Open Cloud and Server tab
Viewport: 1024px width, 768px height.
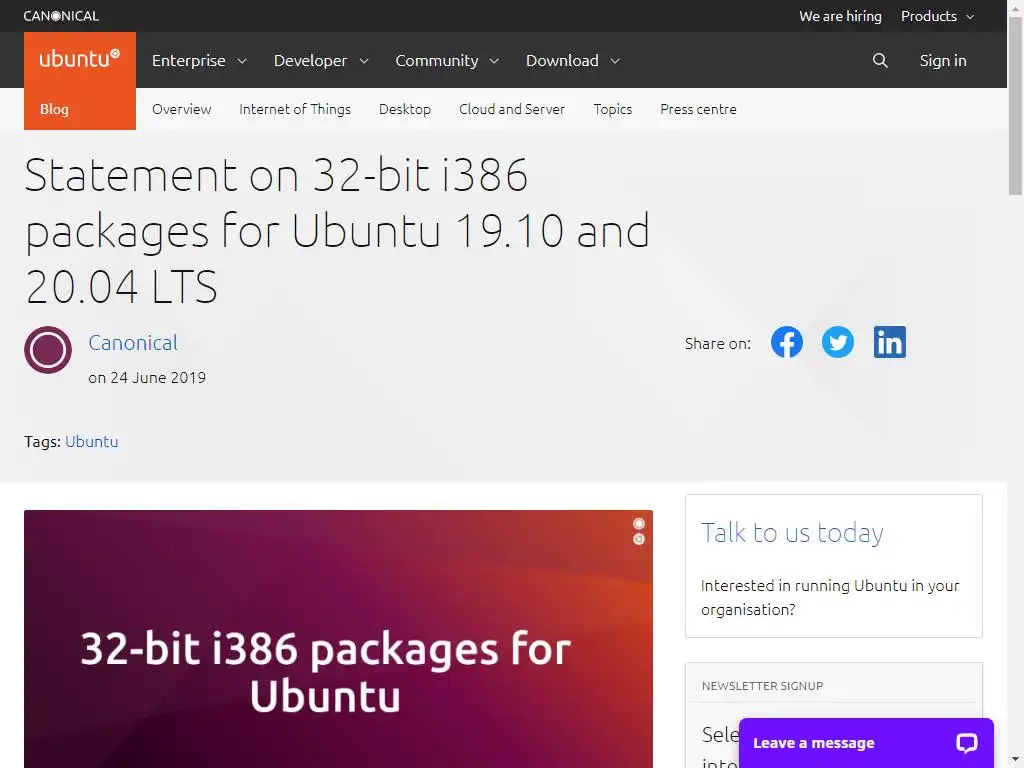tap(511, 109)
